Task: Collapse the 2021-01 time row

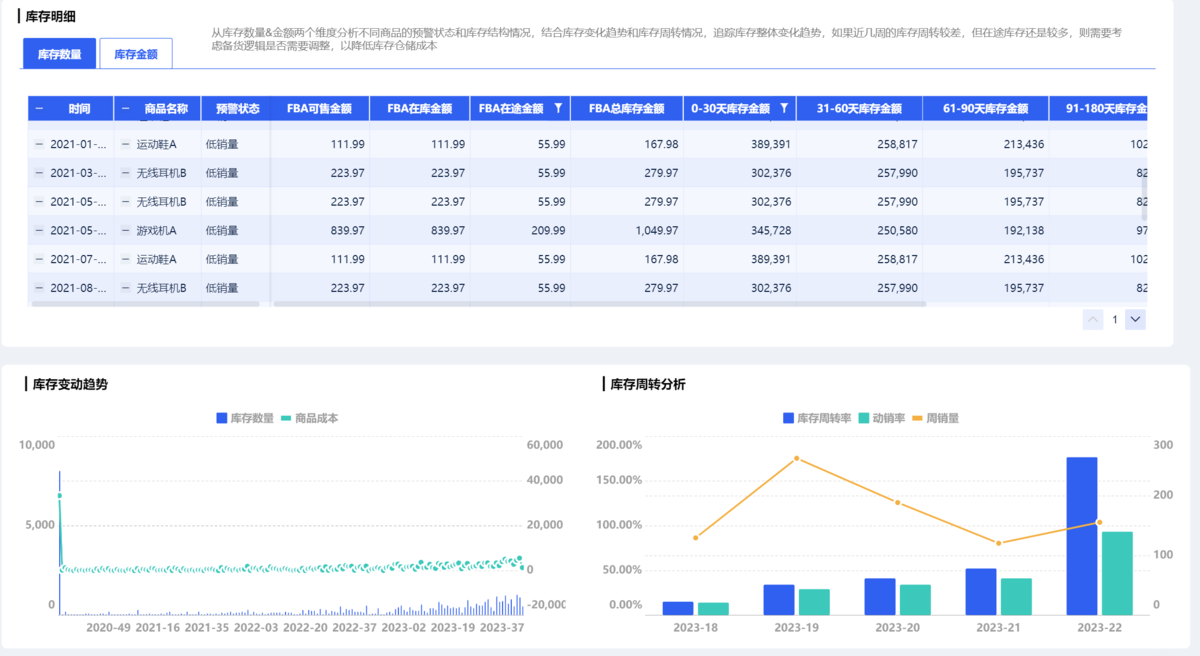Action: click(x=39, y=144)
